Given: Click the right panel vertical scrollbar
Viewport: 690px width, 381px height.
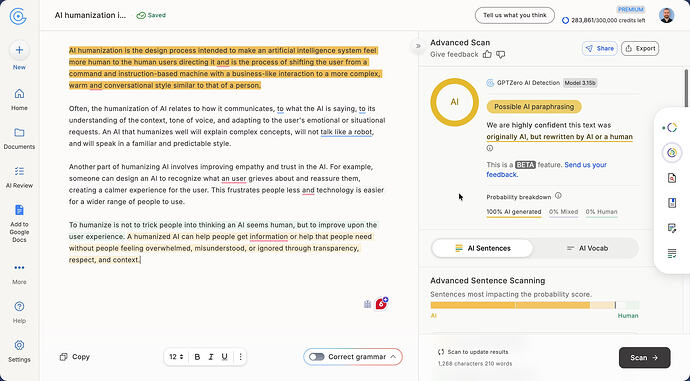Looking at the screenshot, I should 686,88.
